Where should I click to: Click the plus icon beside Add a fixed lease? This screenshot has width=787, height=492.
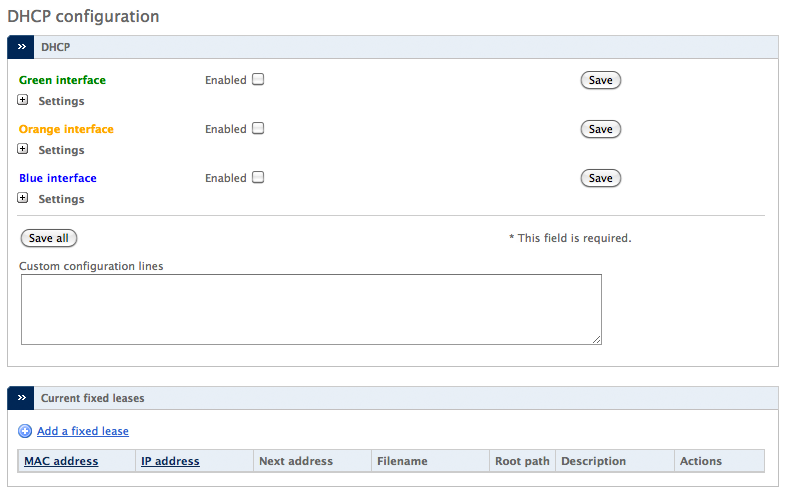25,431
